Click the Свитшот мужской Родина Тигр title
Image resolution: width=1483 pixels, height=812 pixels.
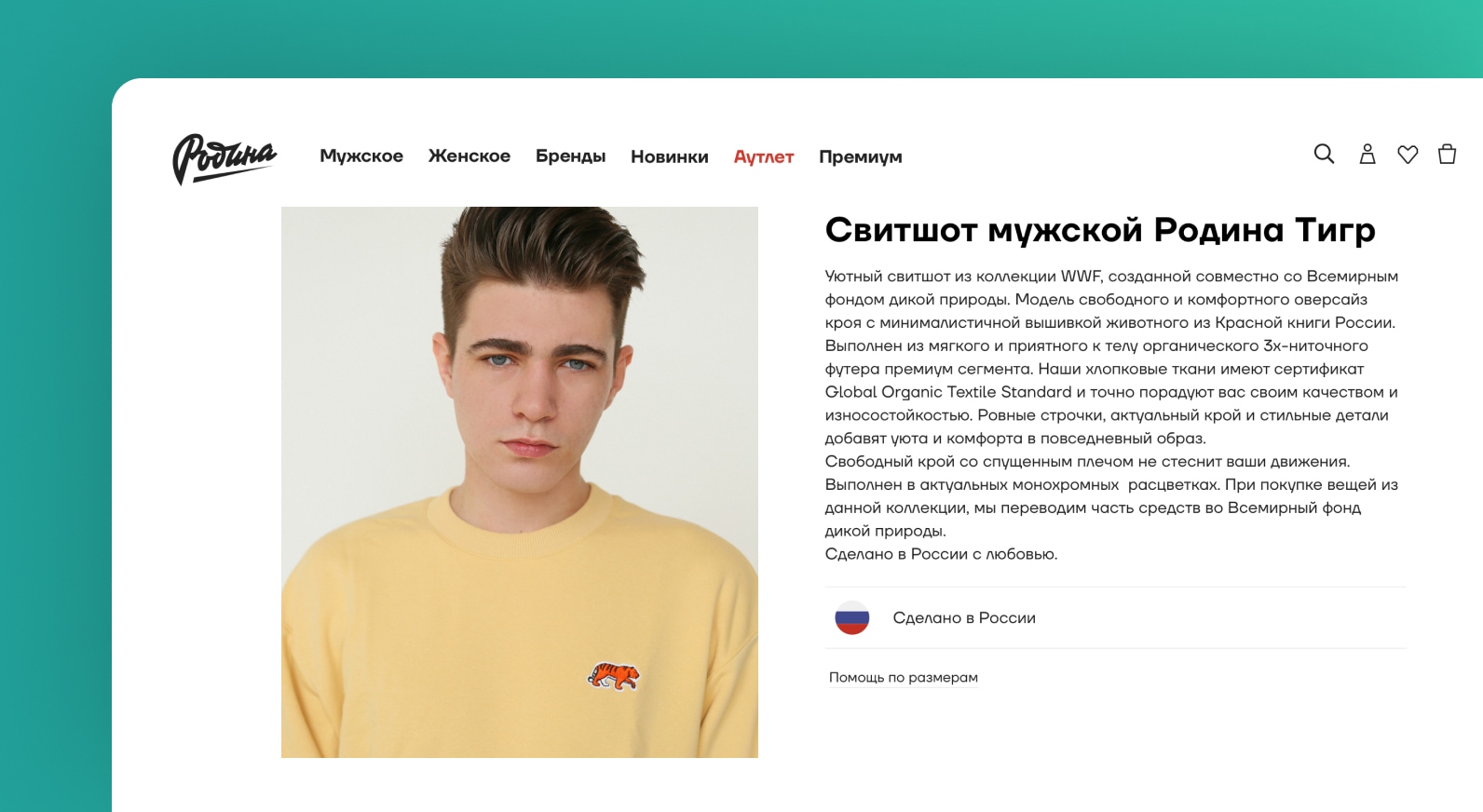[x=1100, y=229]
